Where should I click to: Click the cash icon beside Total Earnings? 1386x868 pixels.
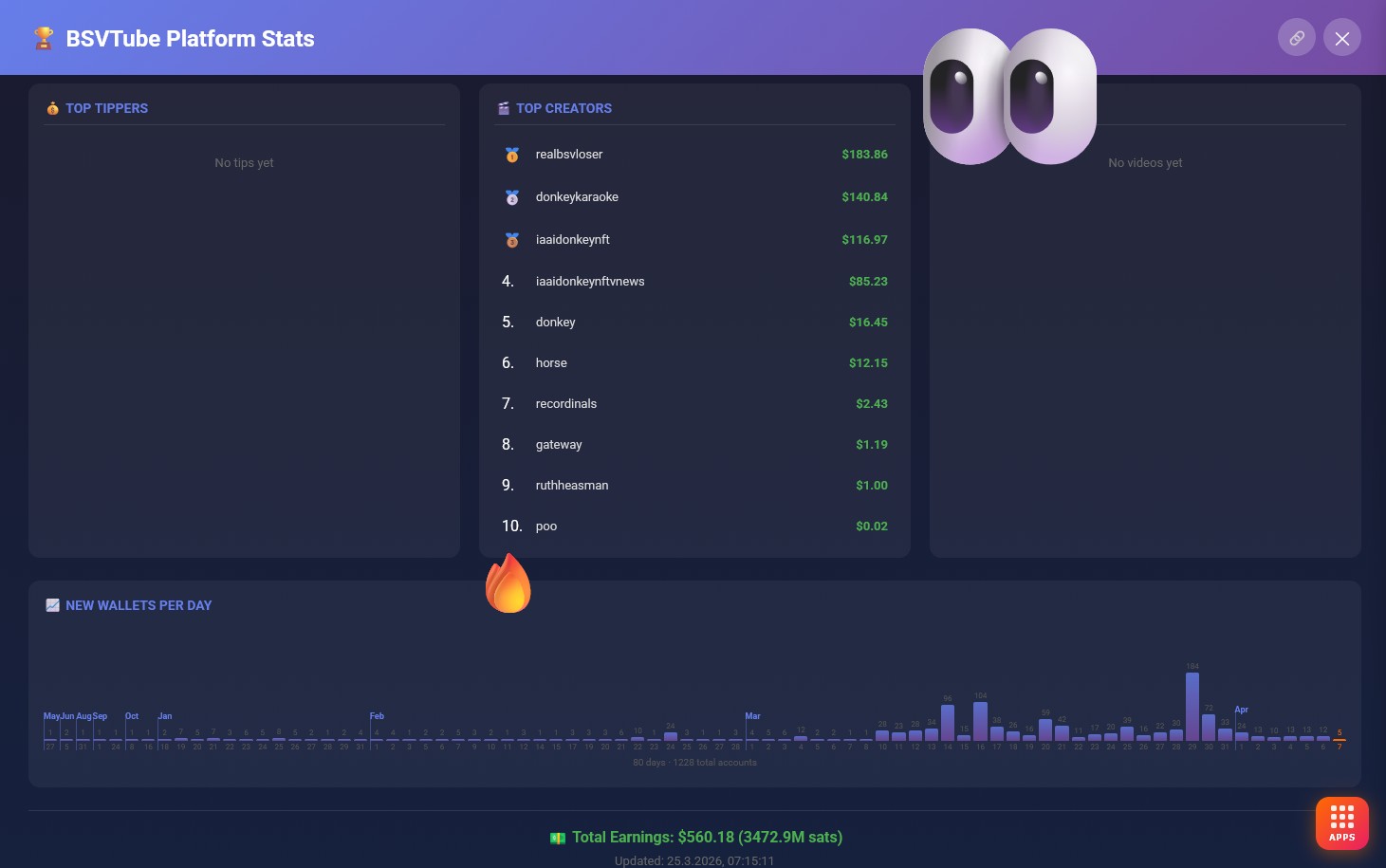click(x=557, y=838)
